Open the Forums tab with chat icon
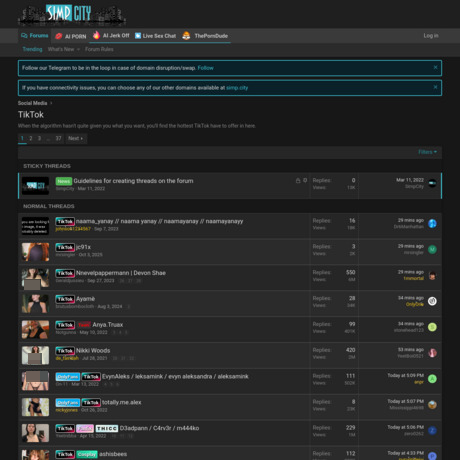Viewport: 460px width, 460px height. [35, 36]
